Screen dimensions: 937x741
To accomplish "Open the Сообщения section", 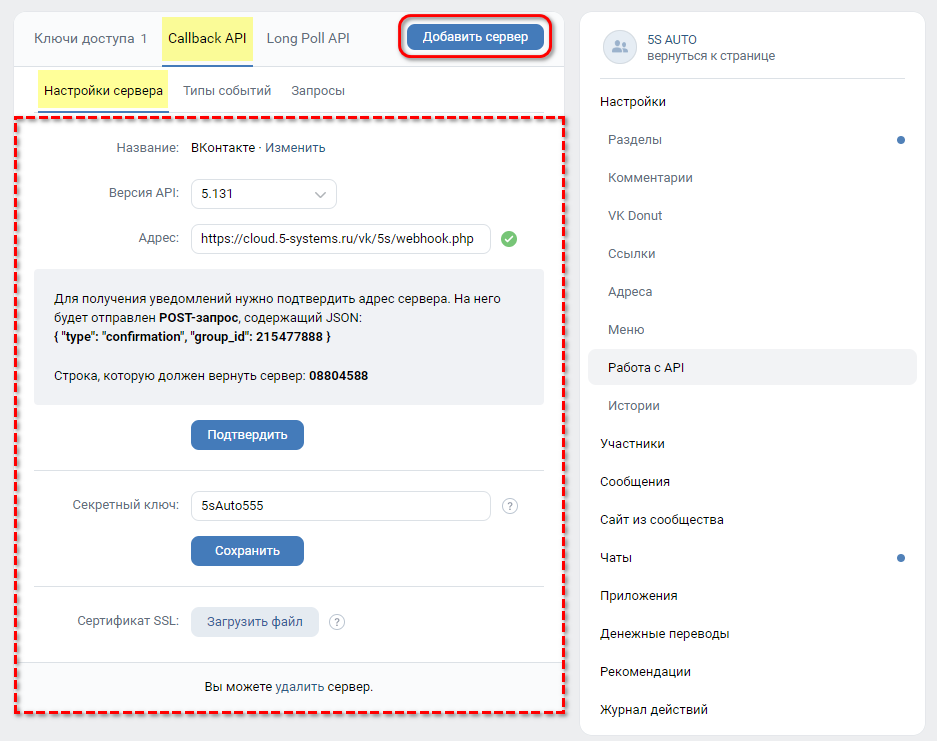I will pos(635,482).
